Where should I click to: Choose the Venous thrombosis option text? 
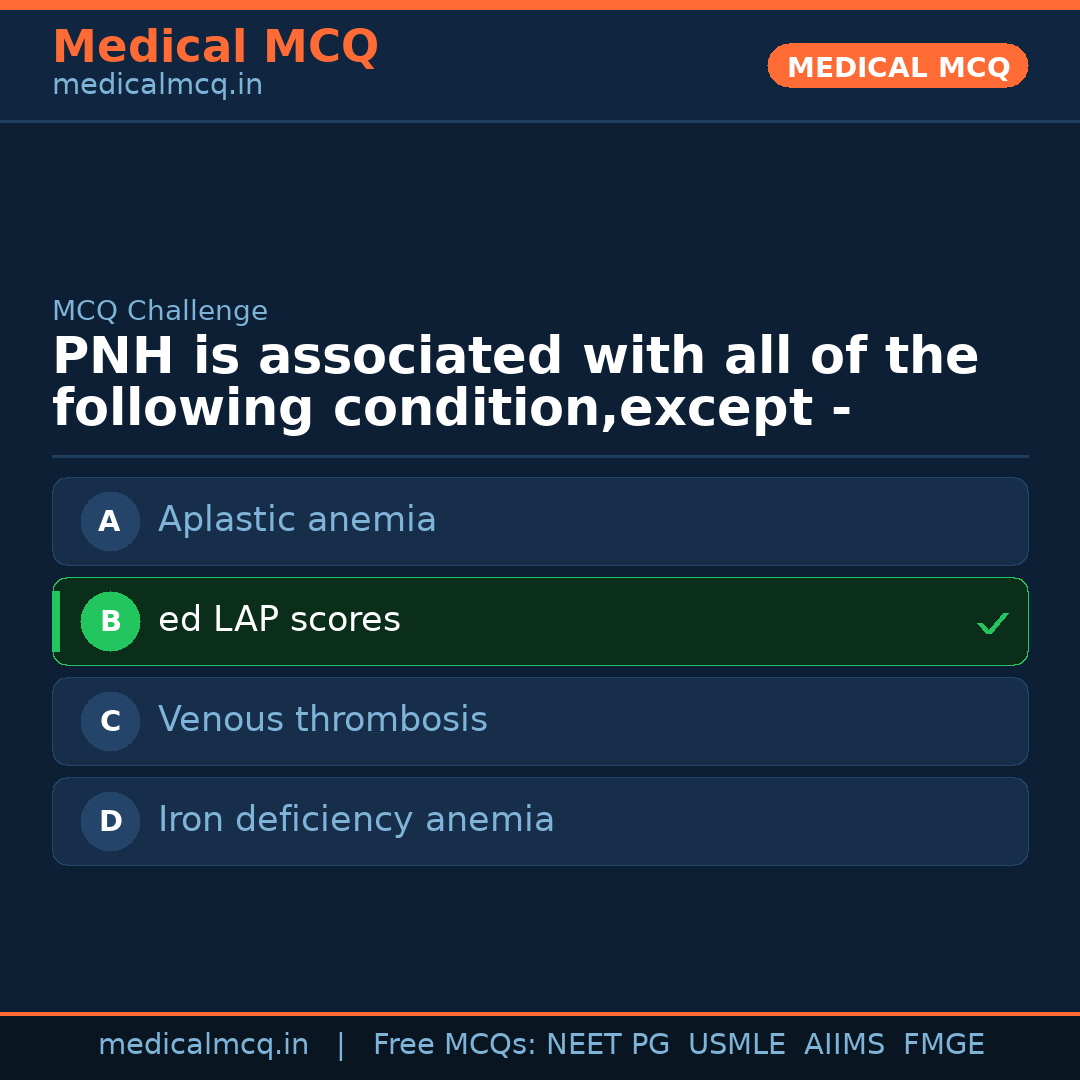(322, 720)
